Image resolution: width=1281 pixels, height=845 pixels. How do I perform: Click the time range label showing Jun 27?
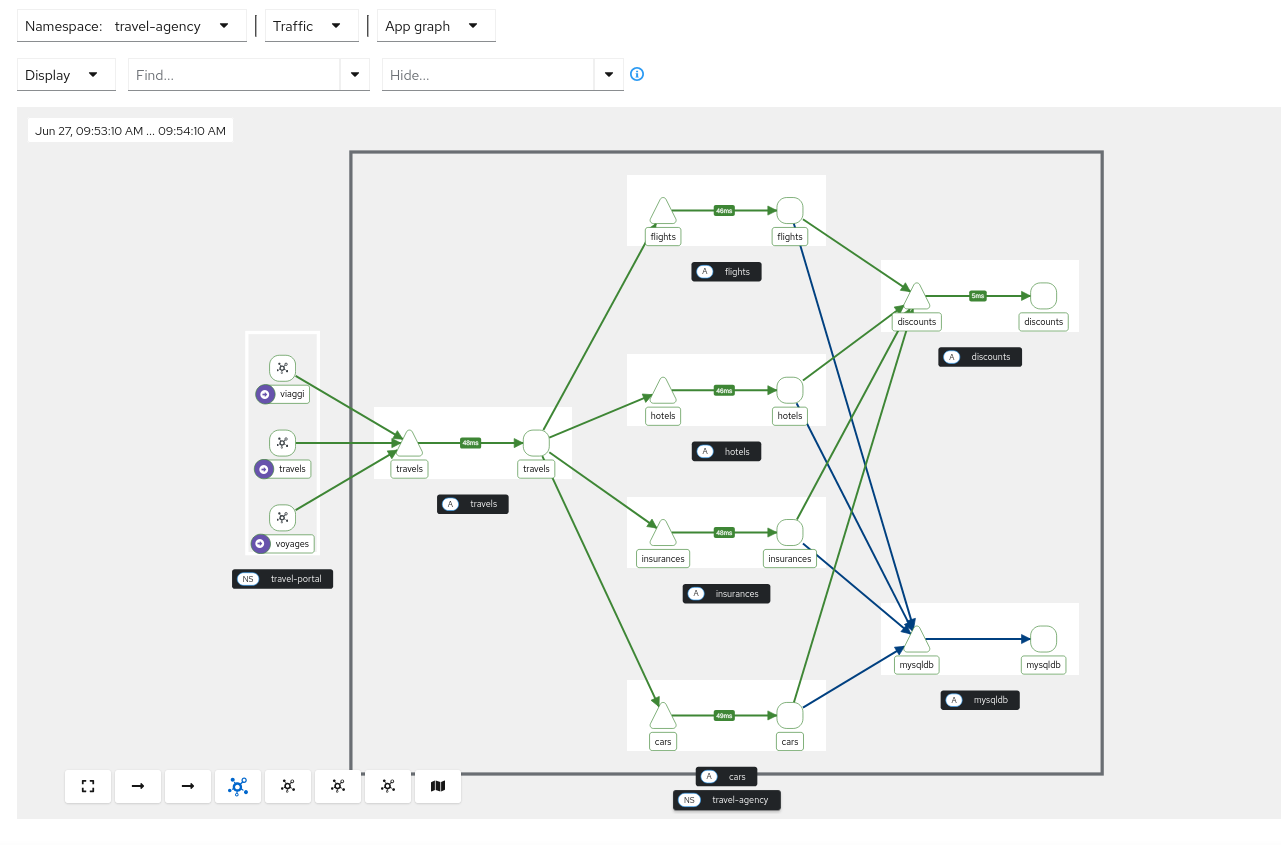[x=129, y=130]
